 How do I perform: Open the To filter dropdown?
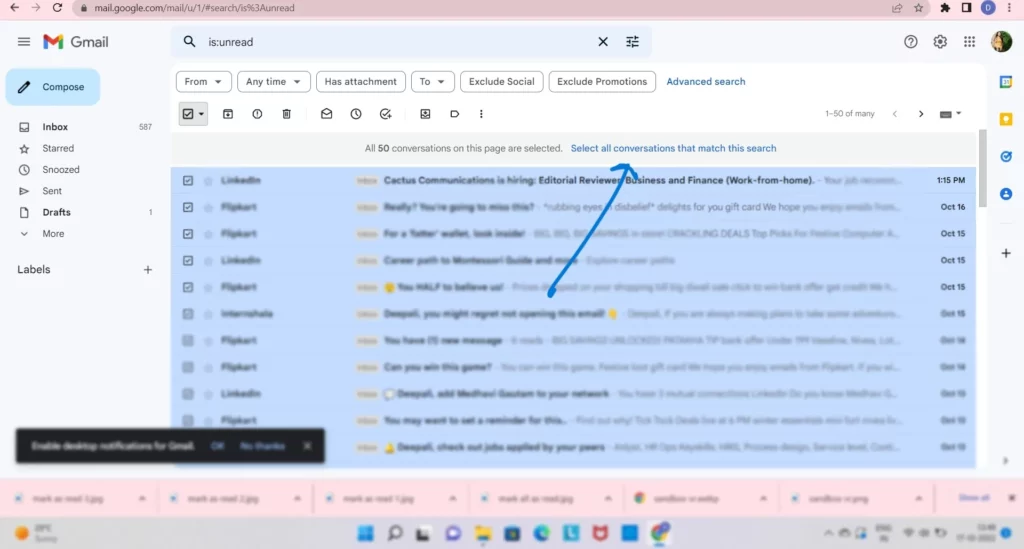pos(432,82)
